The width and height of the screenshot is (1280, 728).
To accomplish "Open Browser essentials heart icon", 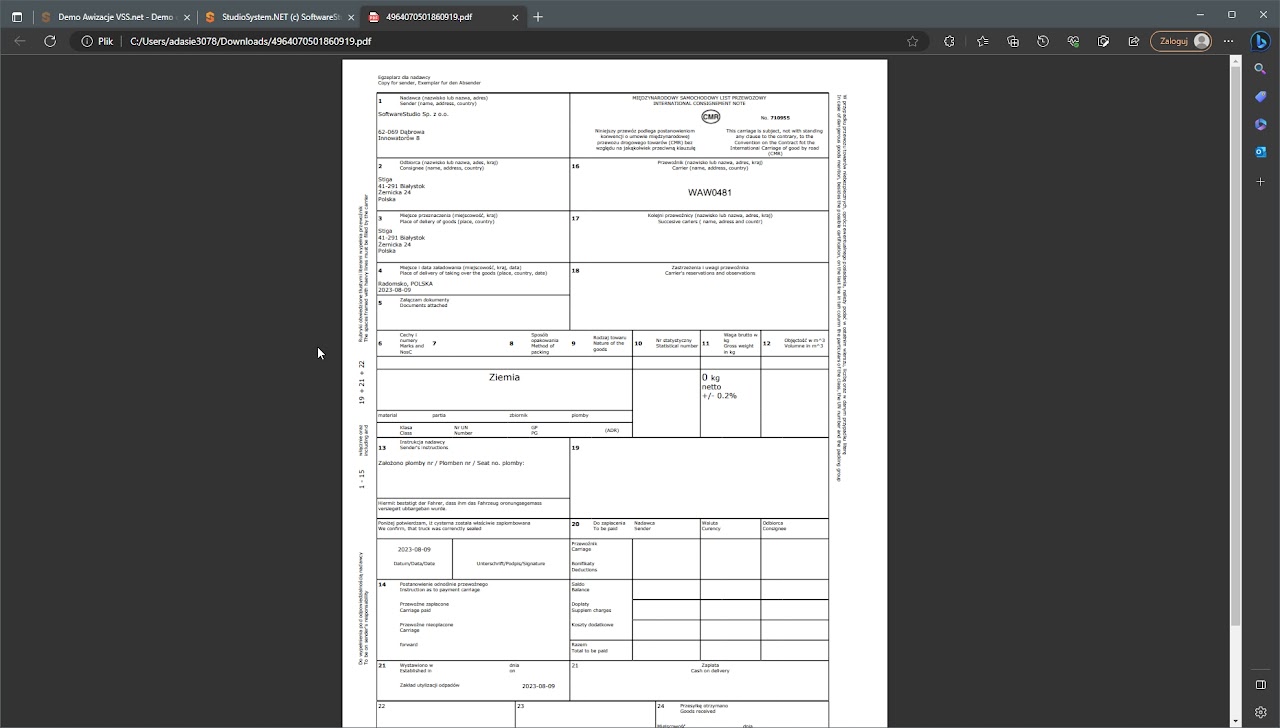I will (1073, 41).
